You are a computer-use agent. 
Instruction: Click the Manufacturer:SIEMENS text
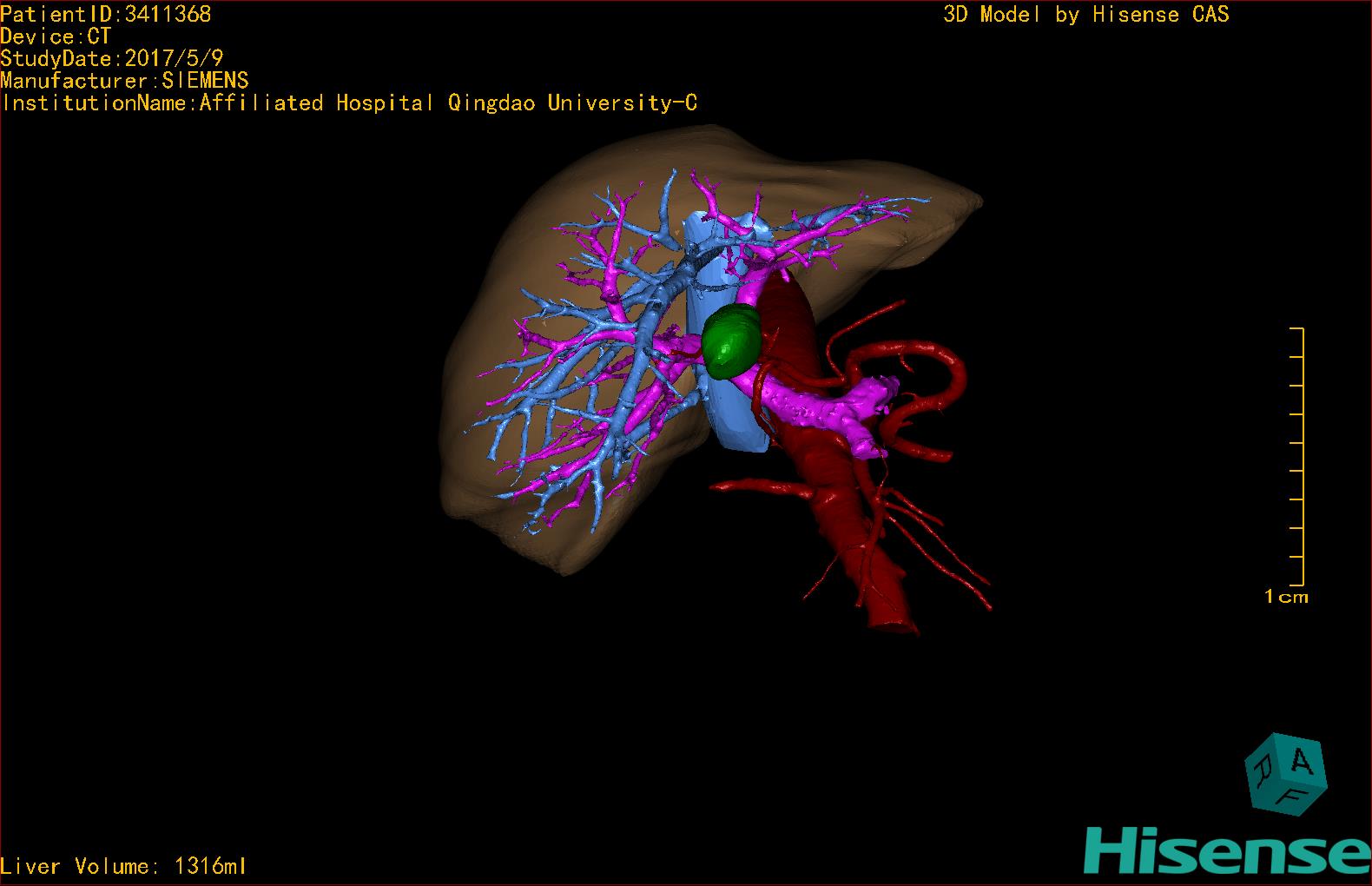pyautogui.click(x=125, y=81)
